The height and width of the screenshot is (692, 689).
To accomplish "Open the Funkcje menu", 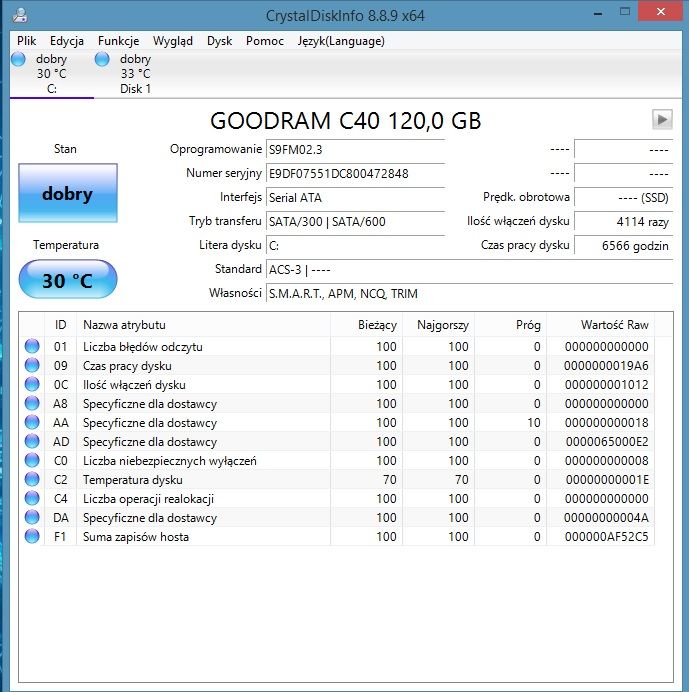I will [118, 41].
